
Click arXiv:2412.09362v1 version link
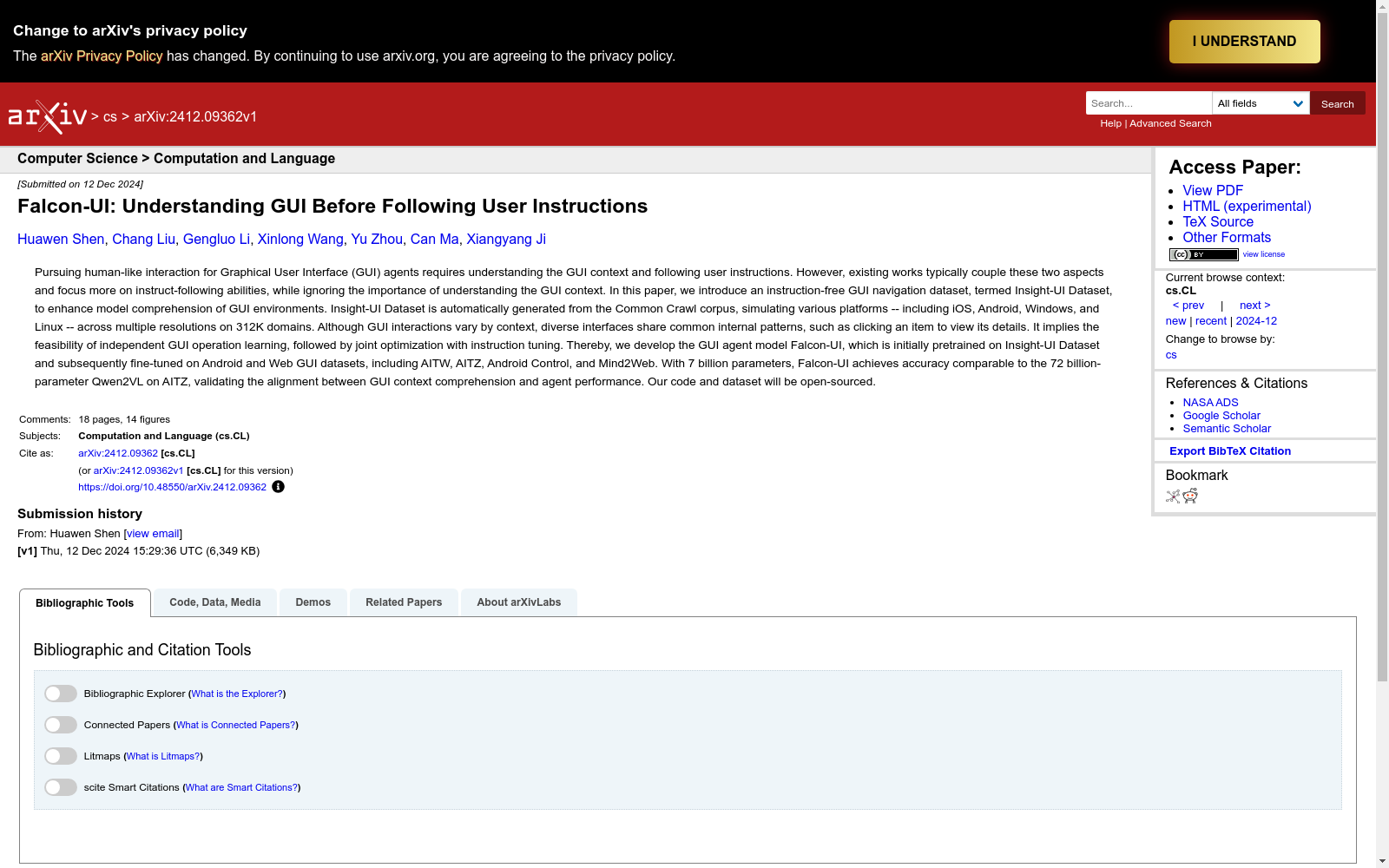pos(138,470)
